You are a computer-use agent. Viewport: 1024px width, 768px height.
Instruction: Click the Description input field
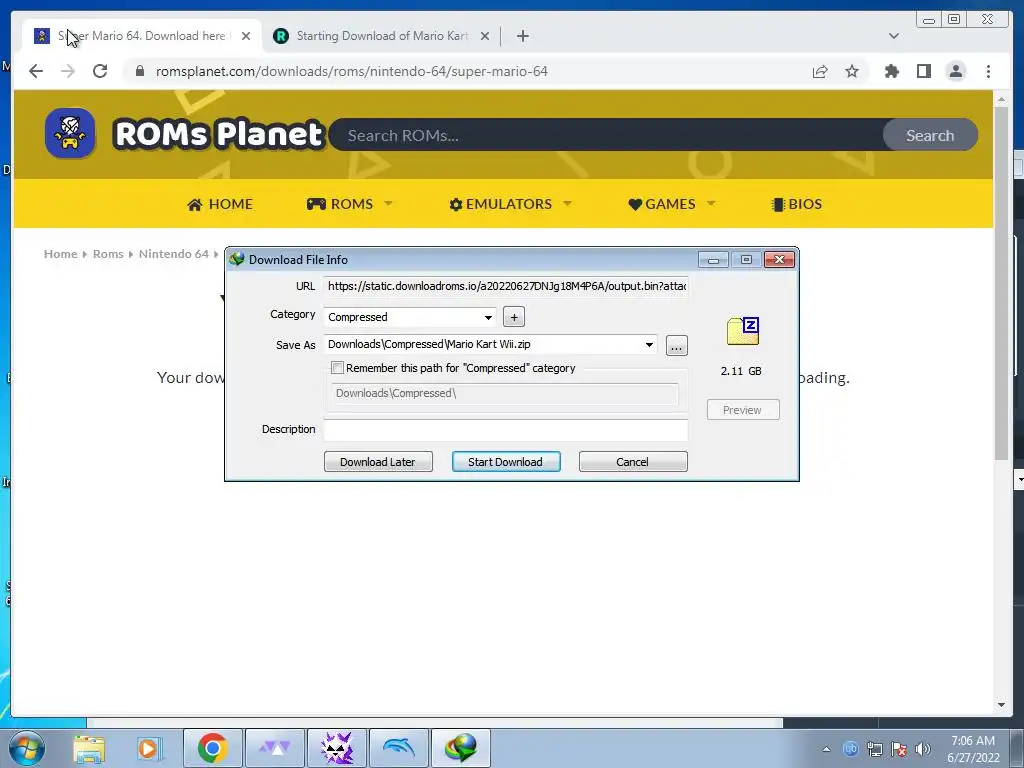click(x=506, y=430)
